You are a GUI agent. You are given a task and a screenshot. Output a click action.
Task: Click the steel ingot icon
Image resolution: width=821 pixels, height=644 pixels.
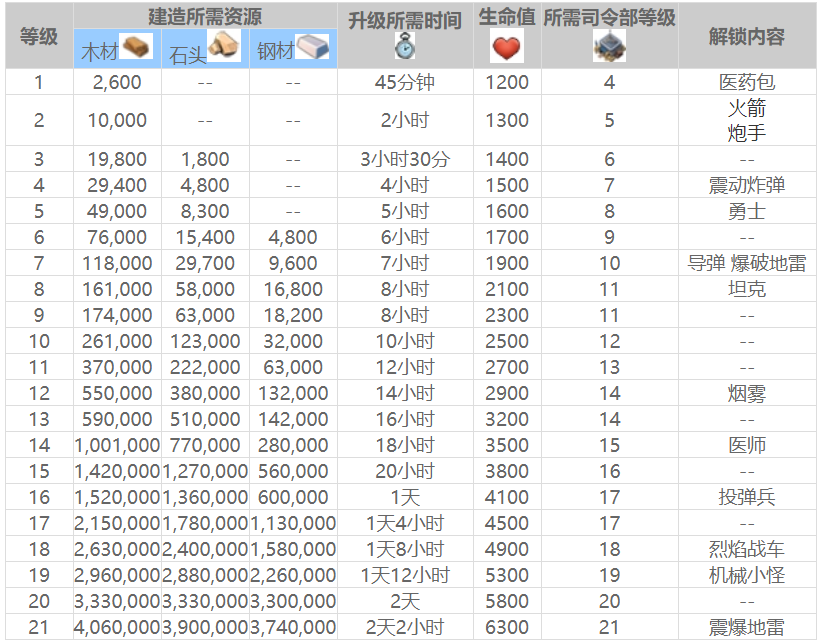coord(312,46)
